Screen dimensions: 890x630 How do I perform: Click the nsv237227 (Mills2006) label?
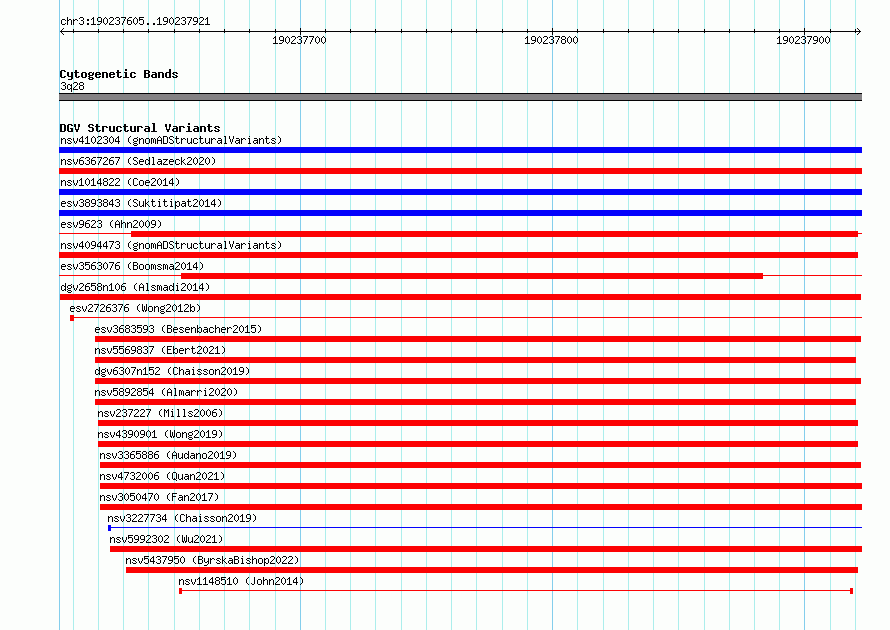coord(160,413)
